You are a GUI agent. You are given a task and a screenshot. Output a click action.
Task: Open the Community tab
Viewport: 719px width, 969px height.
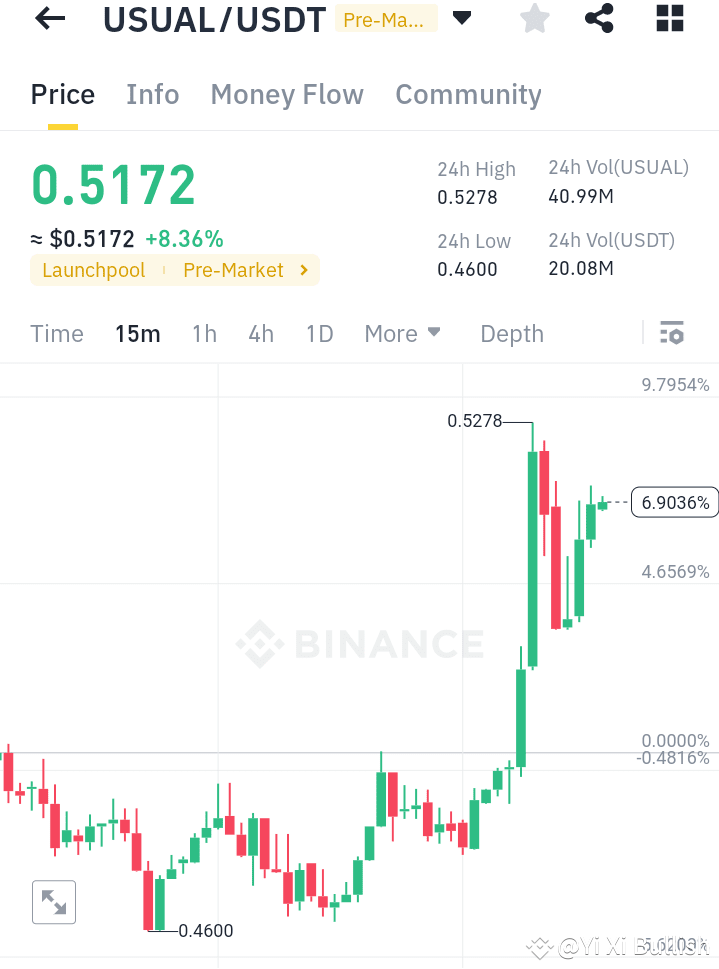pos(468,94)
